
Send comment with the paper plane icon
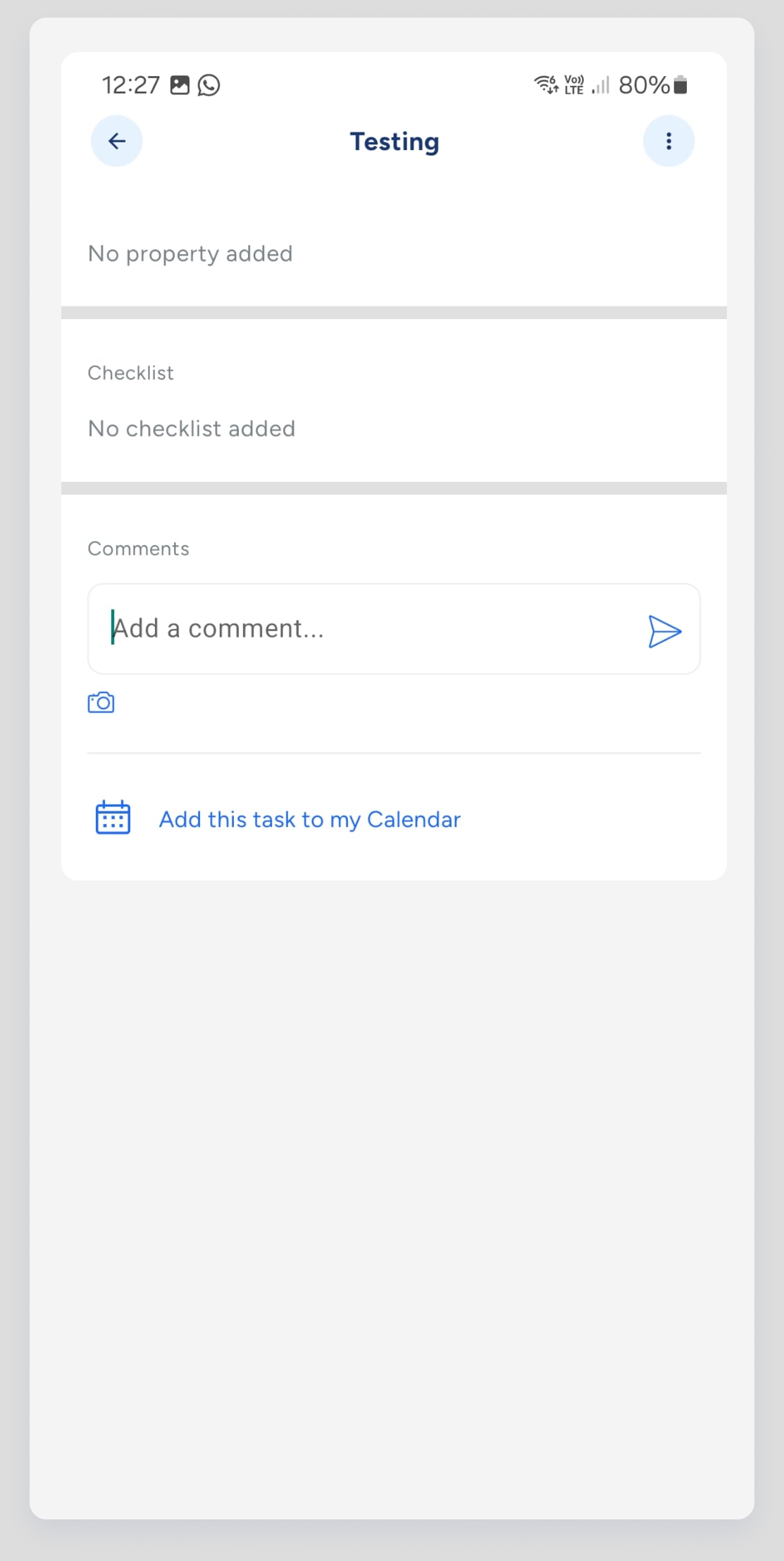pos(664,630)
